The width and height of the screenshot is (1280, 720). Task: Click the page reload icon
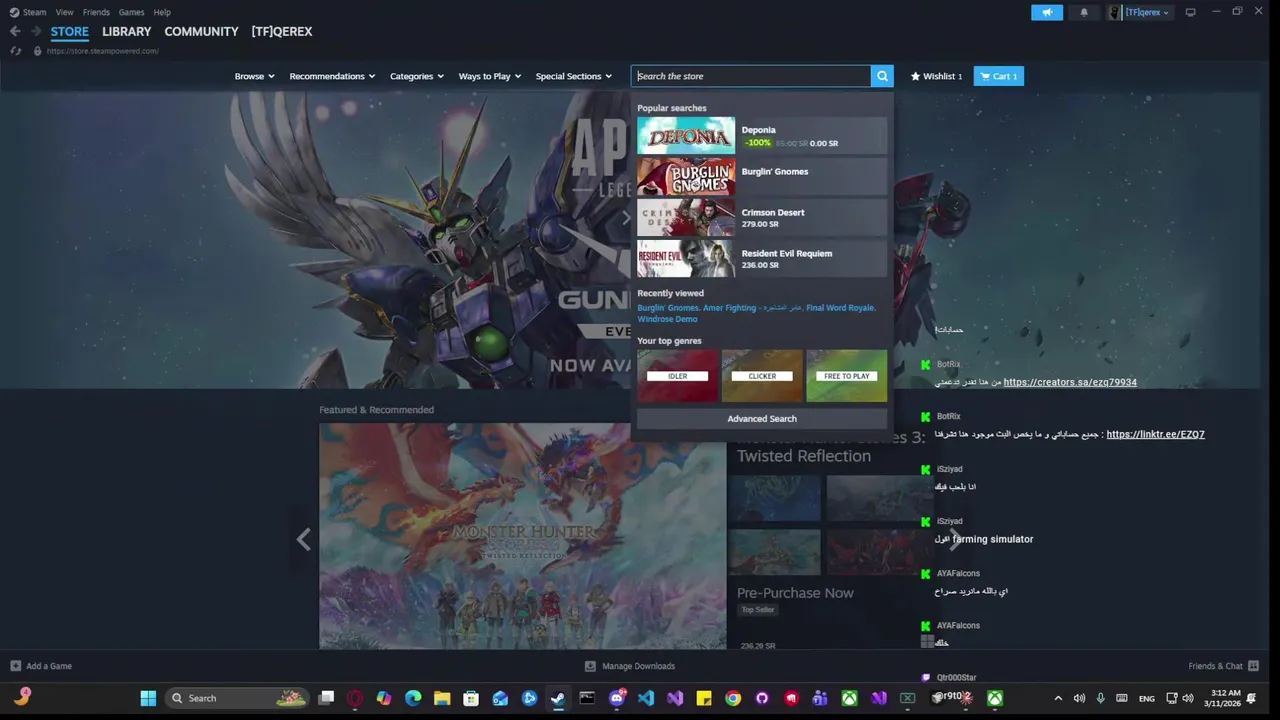click(16, 51)
